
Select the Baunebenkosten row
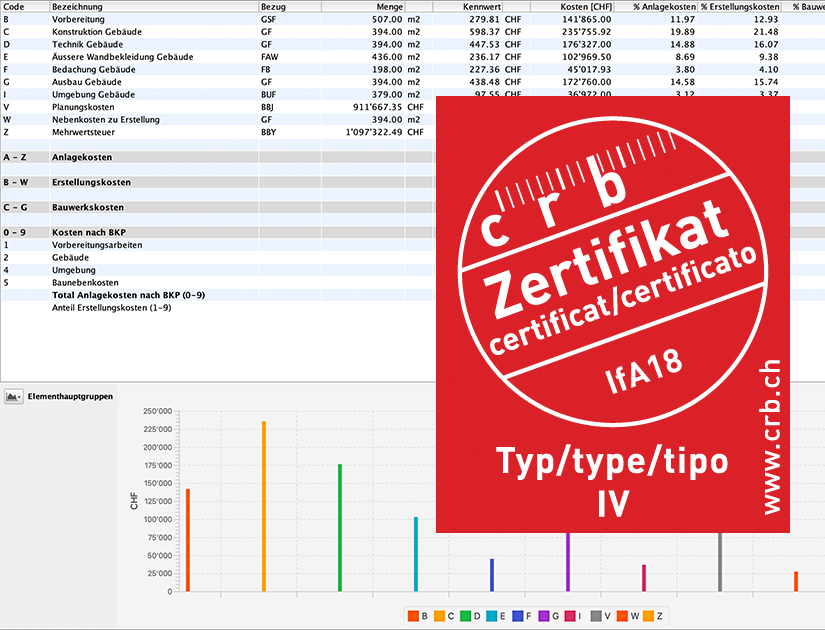[x=218, y=283]
